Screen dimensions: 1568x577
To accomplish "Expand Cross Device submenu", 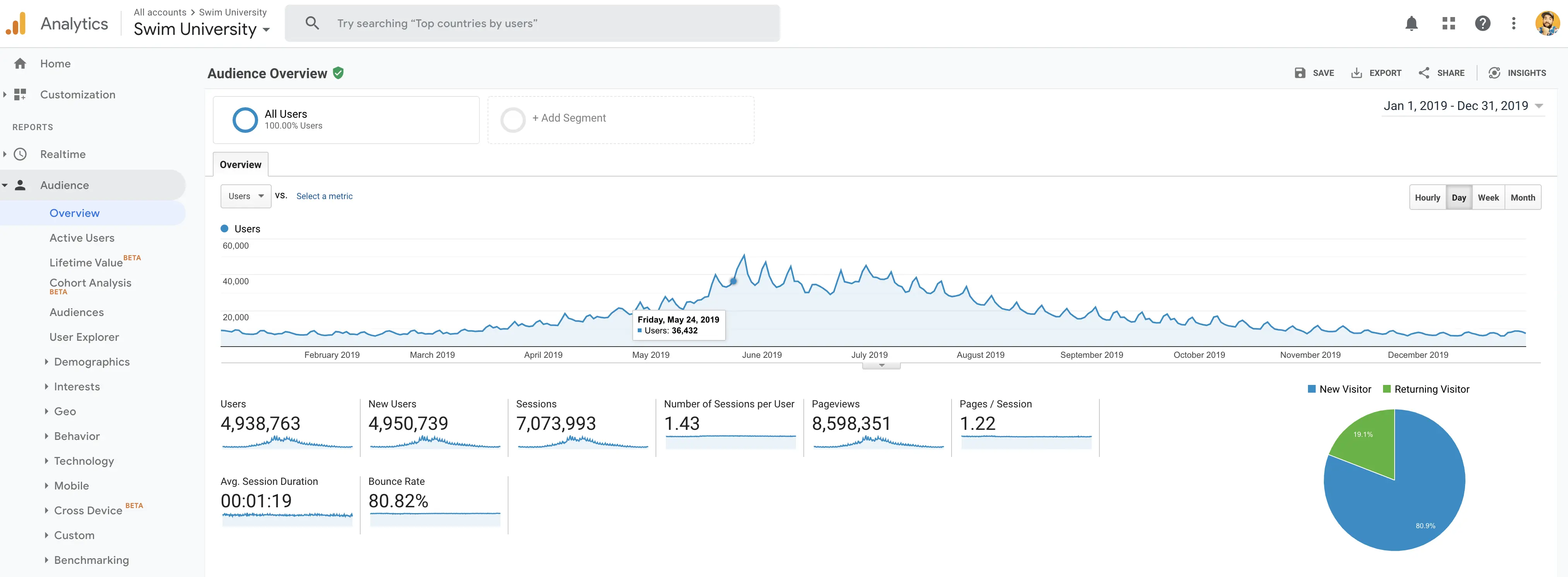I will click(x=46, y=511).
